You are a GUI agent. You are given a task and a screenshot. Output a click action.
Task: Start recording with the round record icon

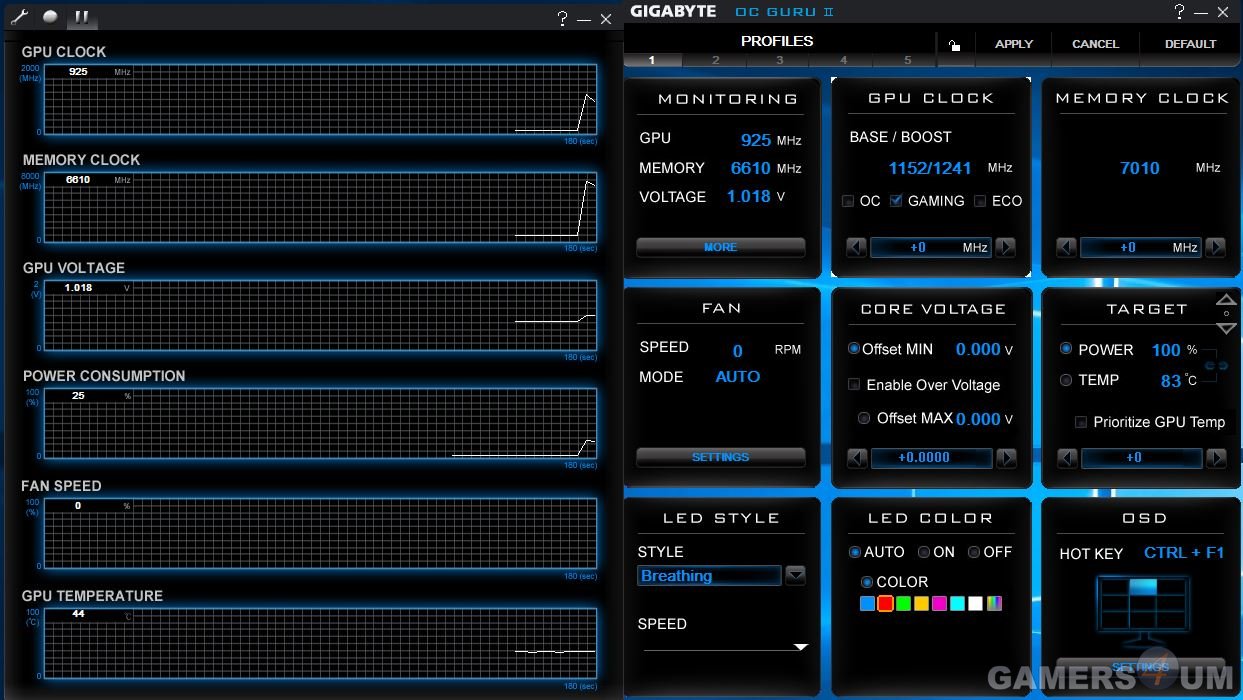[x=50, y=17]
